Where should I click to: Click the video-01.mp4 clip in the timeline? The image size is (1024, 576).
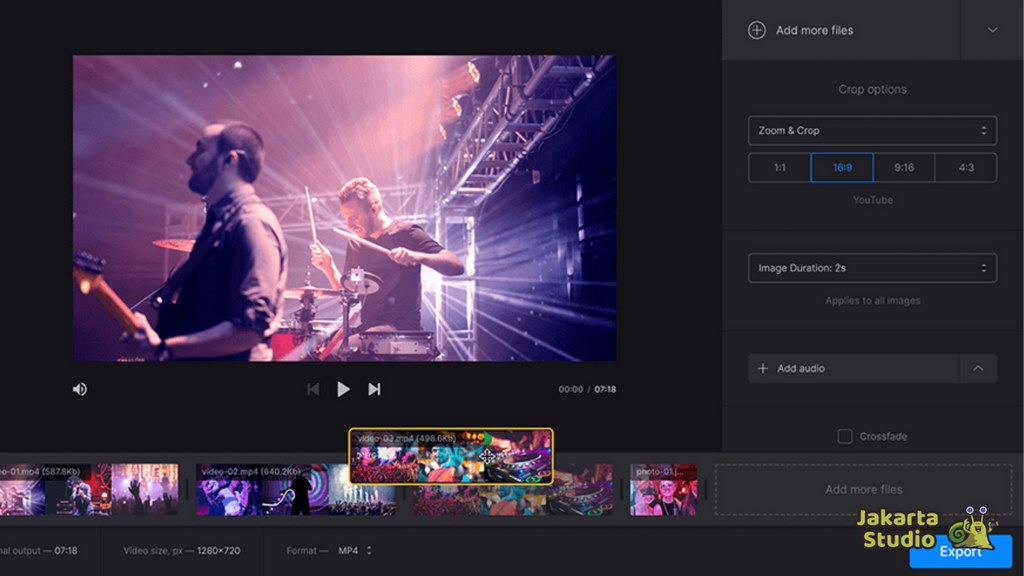[89, 490]
